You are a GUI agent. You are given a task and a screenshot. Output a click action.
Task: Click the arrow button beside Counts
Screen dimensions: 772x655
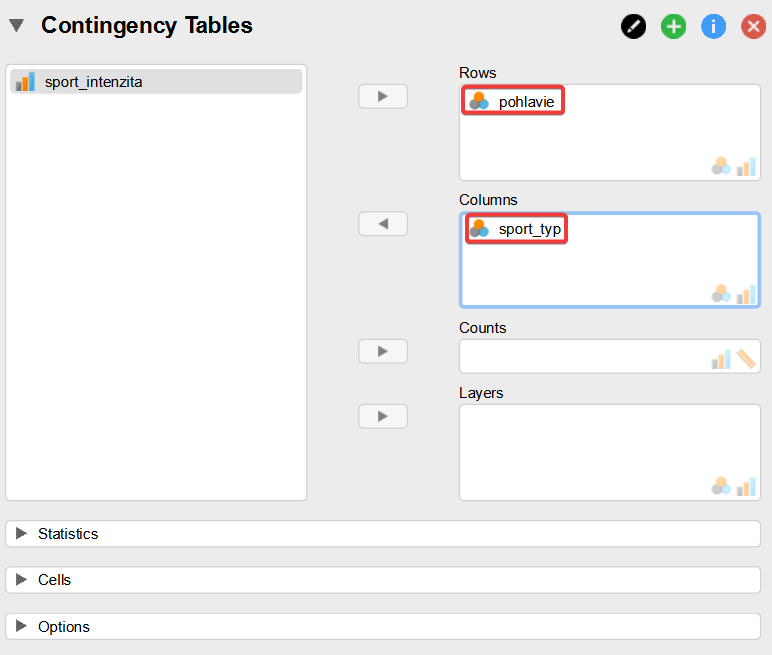383,351
